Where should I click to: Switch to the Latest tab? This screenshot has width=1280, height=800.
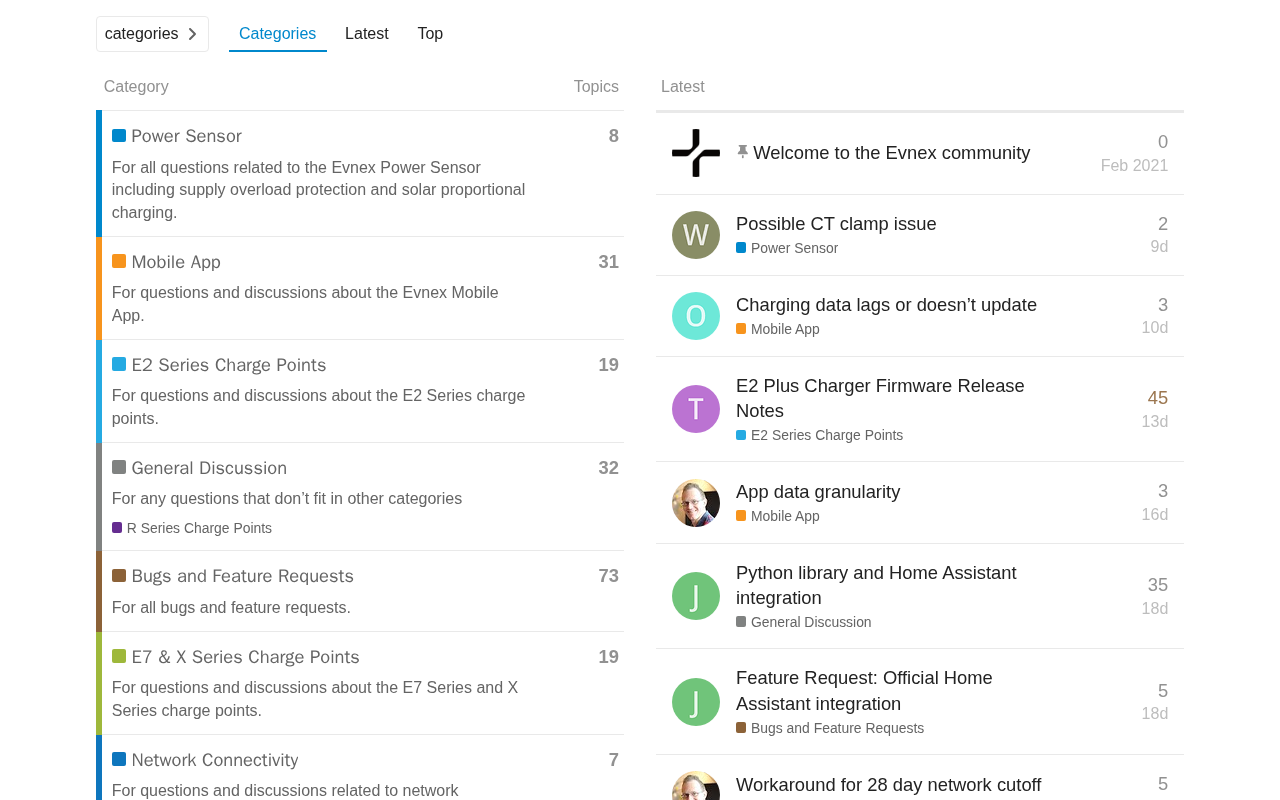coord(367,34)
